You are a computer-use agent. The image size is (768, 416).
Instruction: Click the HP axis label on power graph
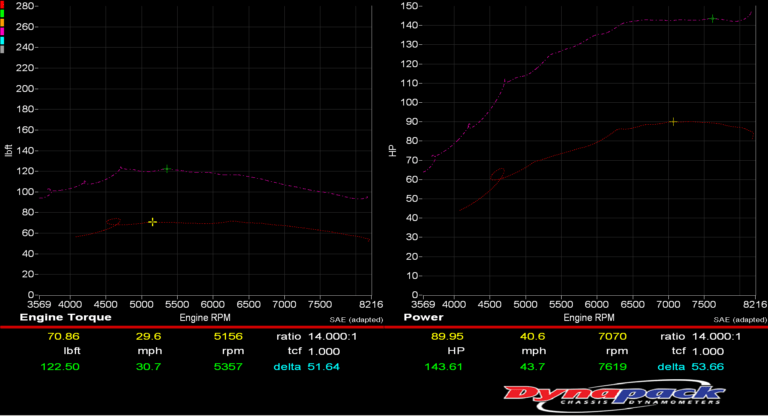coord(393,150)
